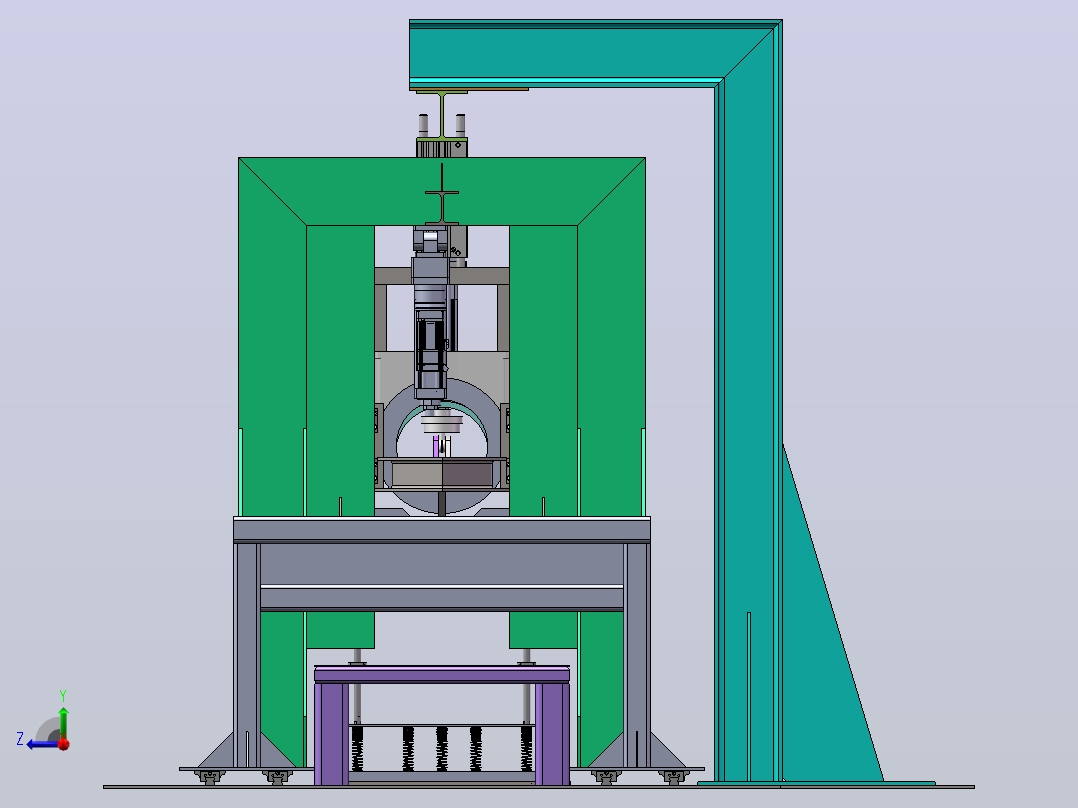Click the blue Z axis arrow of the triad
The width and height of the screenshot is (1078, 808).
(41, 744)
